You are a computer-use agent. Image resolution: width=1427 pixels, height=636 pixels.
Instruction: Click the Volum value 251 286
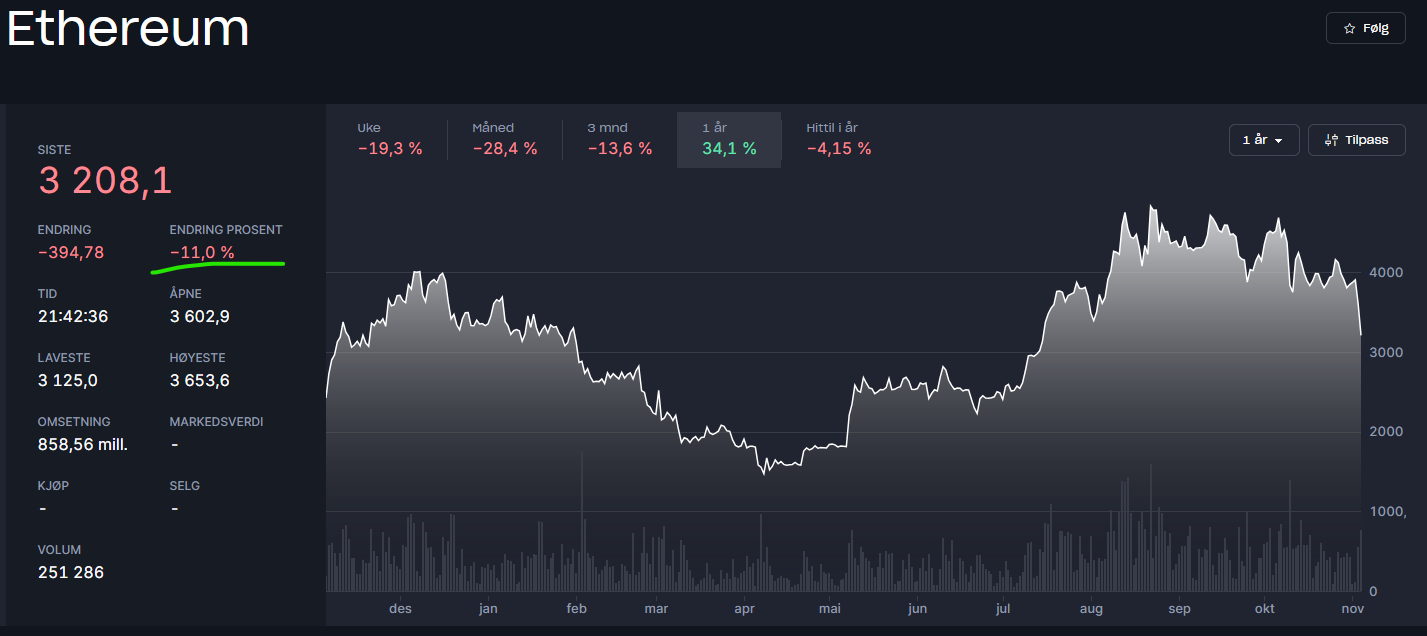(x=71, y=573)
